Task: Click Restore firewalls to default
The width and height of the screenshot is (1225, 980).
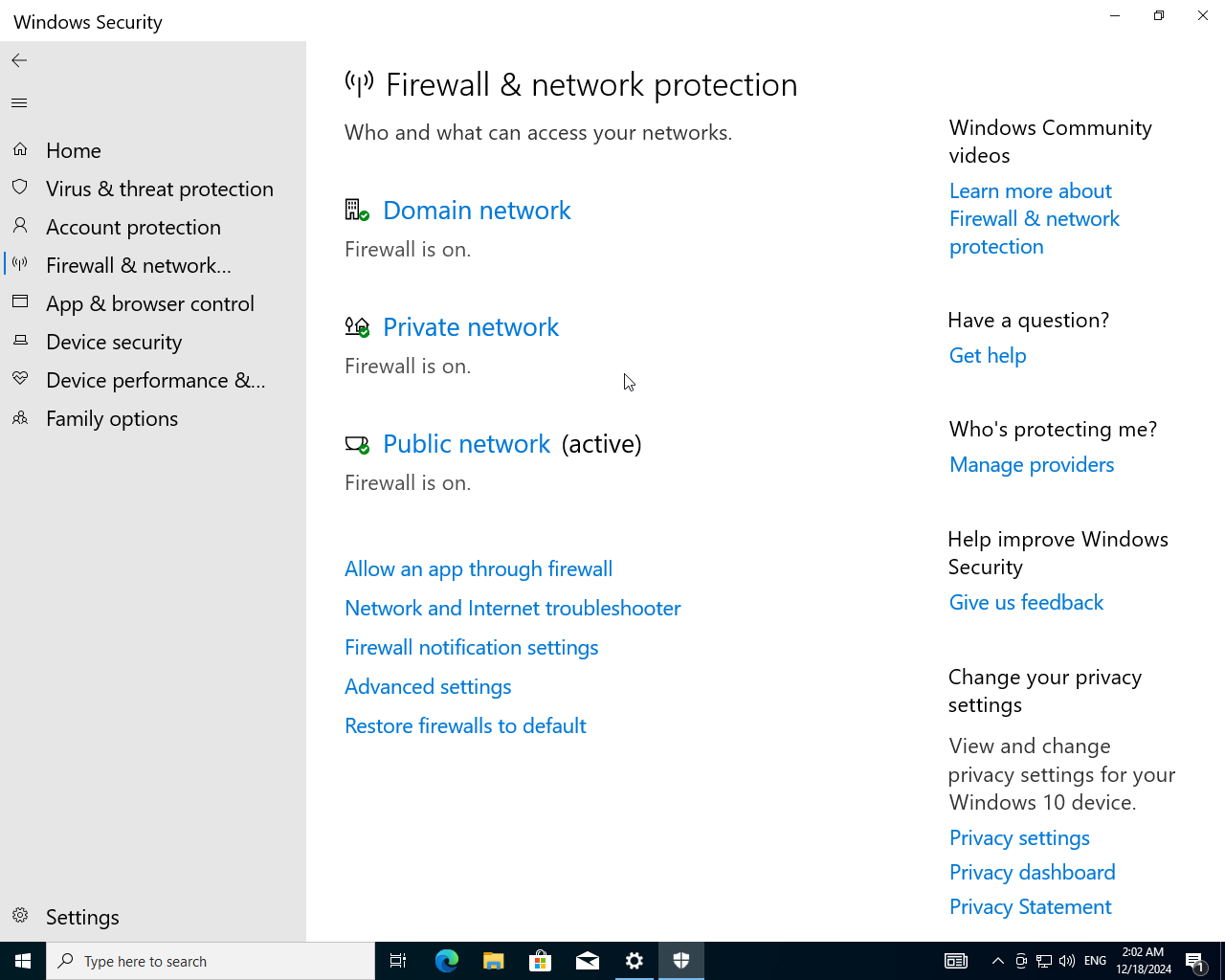Action: tap(465, 725)
